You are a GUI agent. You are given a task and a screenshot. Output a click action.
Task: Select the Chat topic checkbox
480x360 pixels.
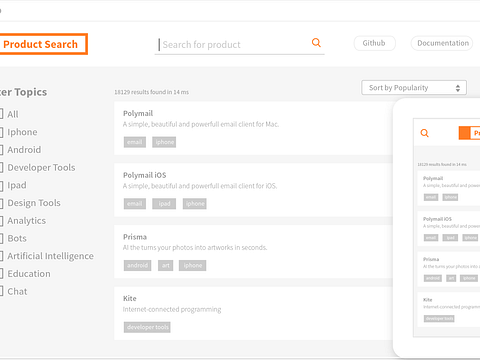click(x=1, y=291)
